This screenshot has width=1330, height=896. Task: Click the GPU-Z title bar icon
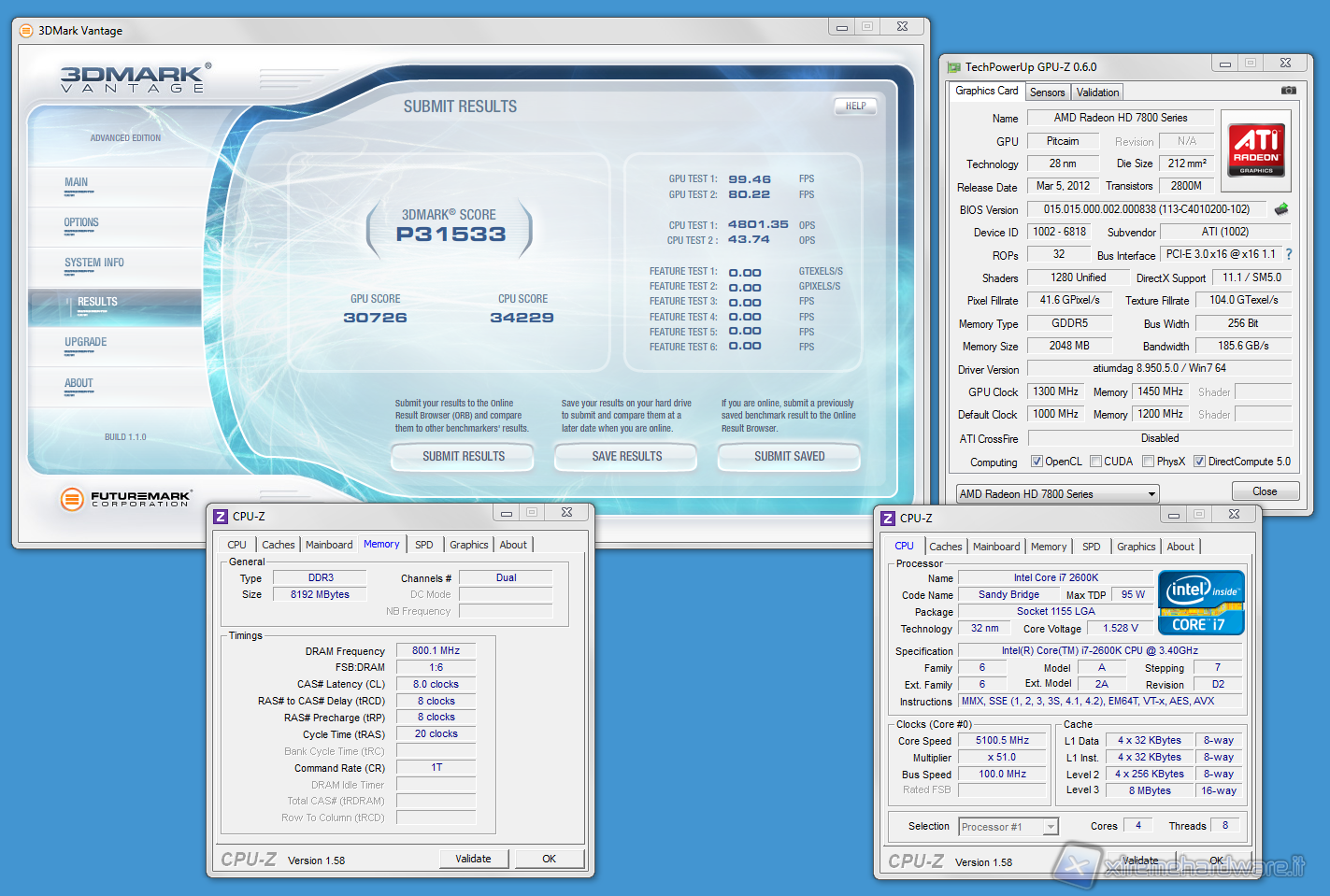click(953, 67)
